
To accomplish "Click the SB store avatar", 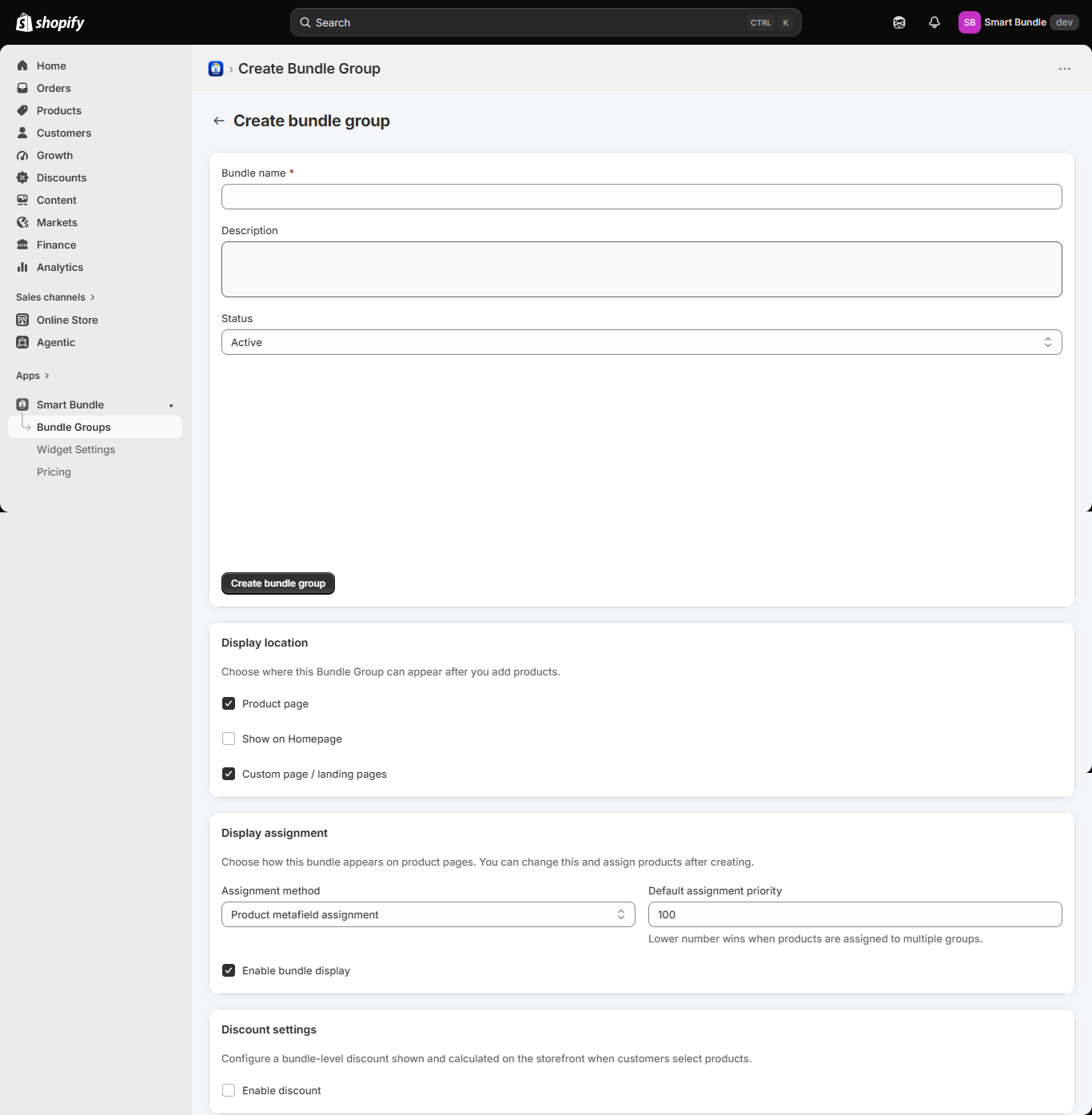I will click(970, 22).
